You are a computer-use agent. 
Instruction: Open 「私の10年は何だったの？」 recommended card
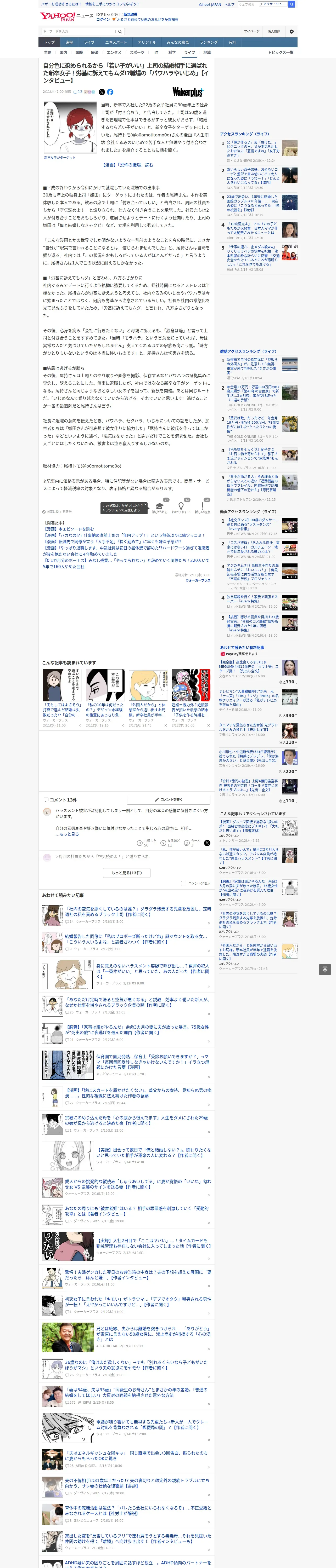tap(105, 699)
